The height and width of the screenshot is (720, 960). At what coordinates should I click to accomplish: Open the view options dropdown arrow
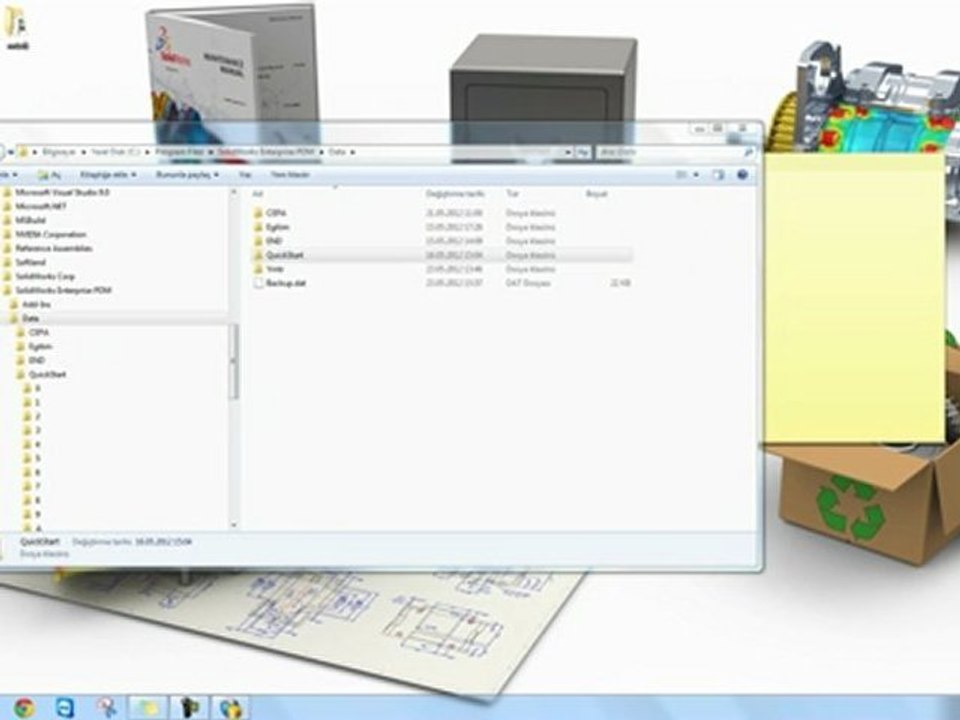[x=696, y=175]
